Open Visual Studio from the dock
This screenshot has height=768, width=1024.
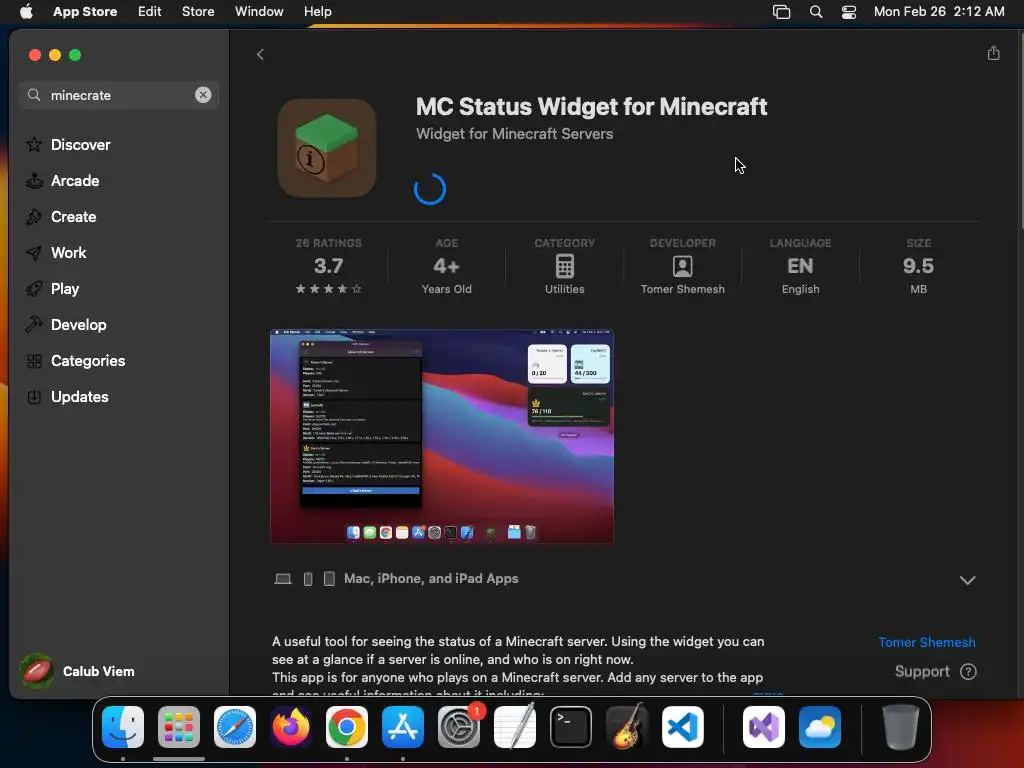pos(763,727)
